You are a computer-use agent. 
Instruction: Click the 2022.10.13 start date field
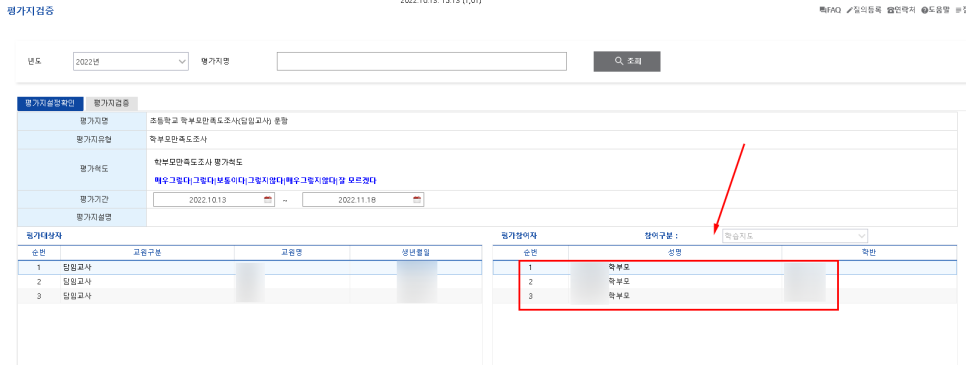pyautogui.click(x=214, y=200)
